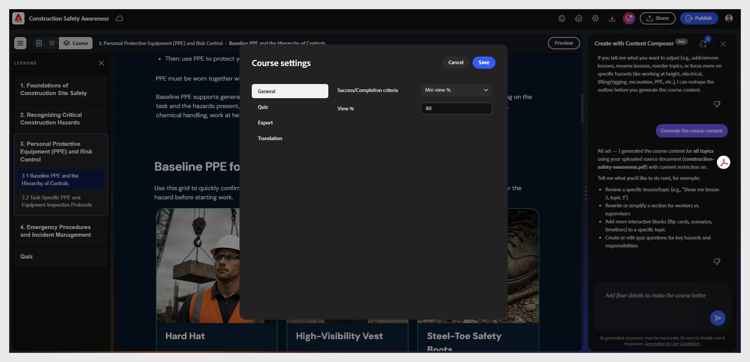Open the Success/Completion criteria dropdown
The image size is (750, 362).
pos(456,90)
